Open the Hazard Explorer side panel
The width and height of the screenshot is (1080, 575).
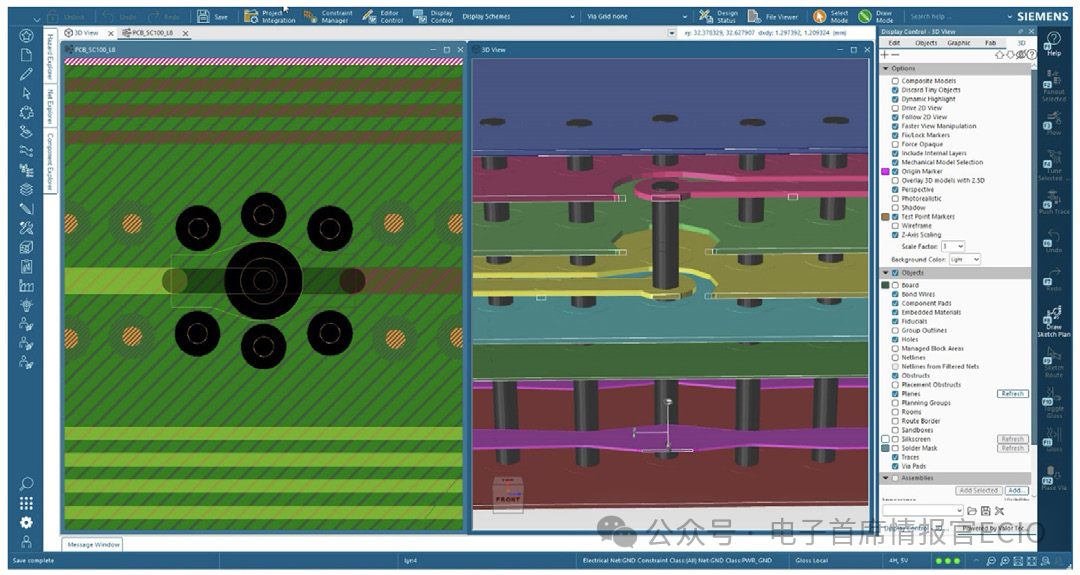pyautogui.click(x=50, y=58)
